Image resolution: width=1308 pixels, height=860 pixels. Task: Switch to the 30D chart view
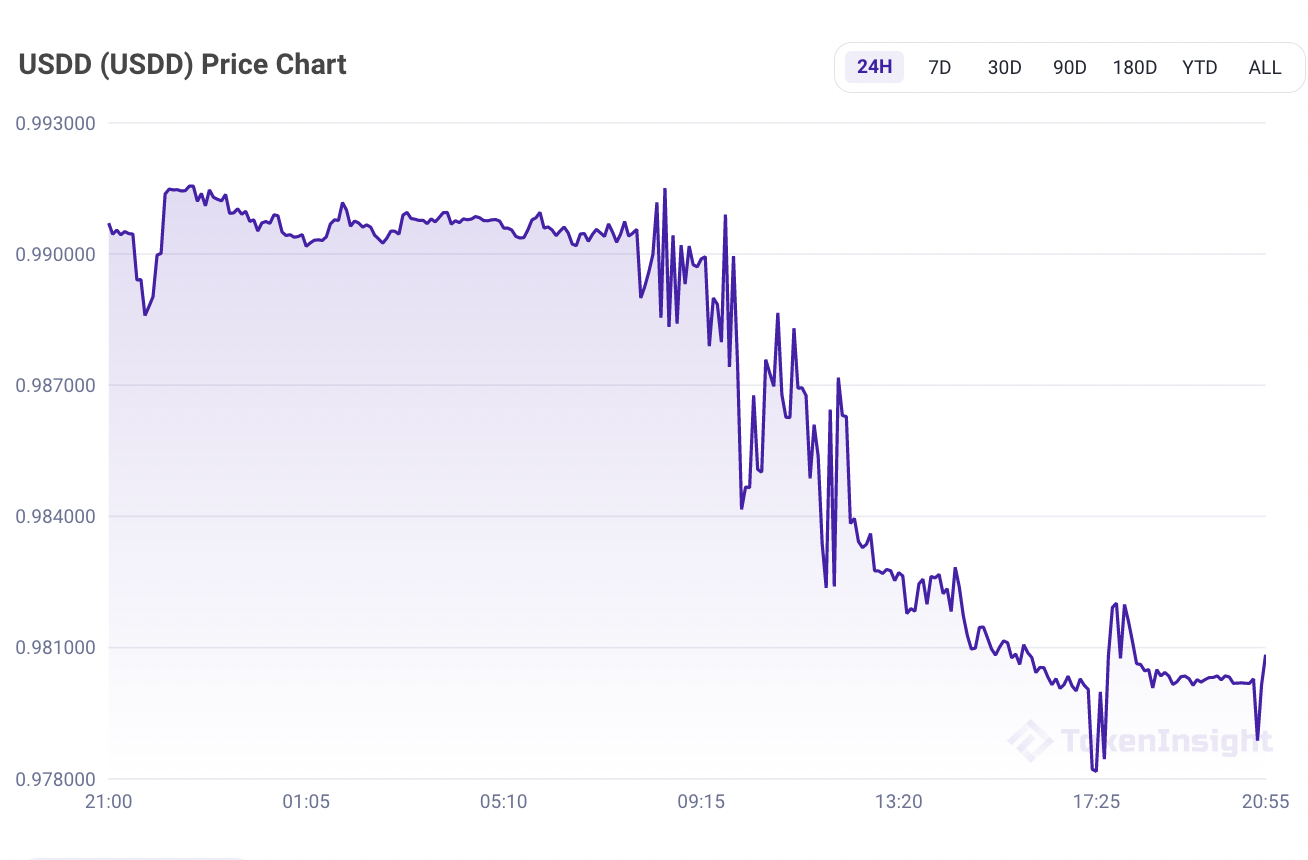click(x=1004, y=67)
